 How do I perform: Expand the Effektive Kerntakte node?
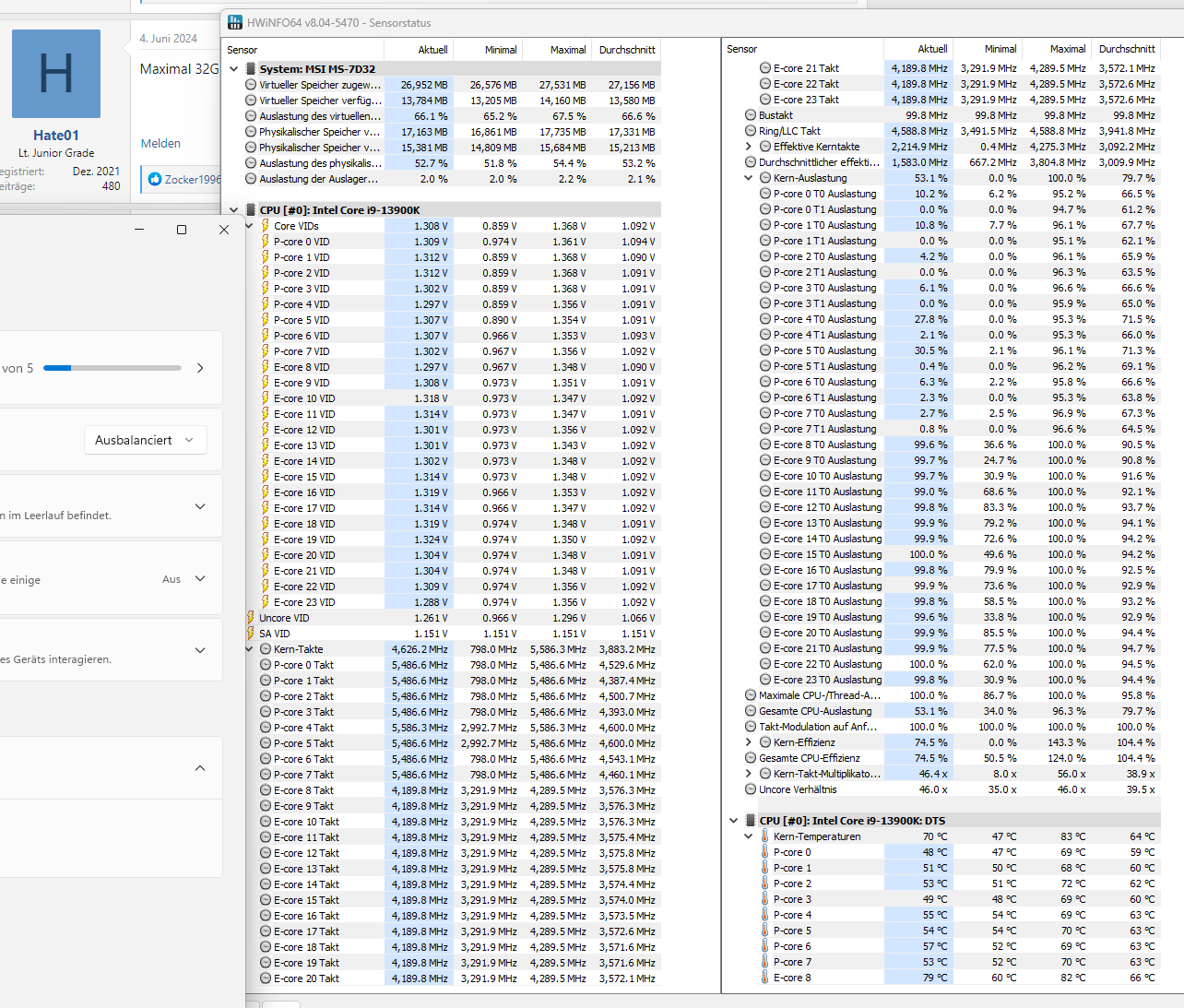749,146
